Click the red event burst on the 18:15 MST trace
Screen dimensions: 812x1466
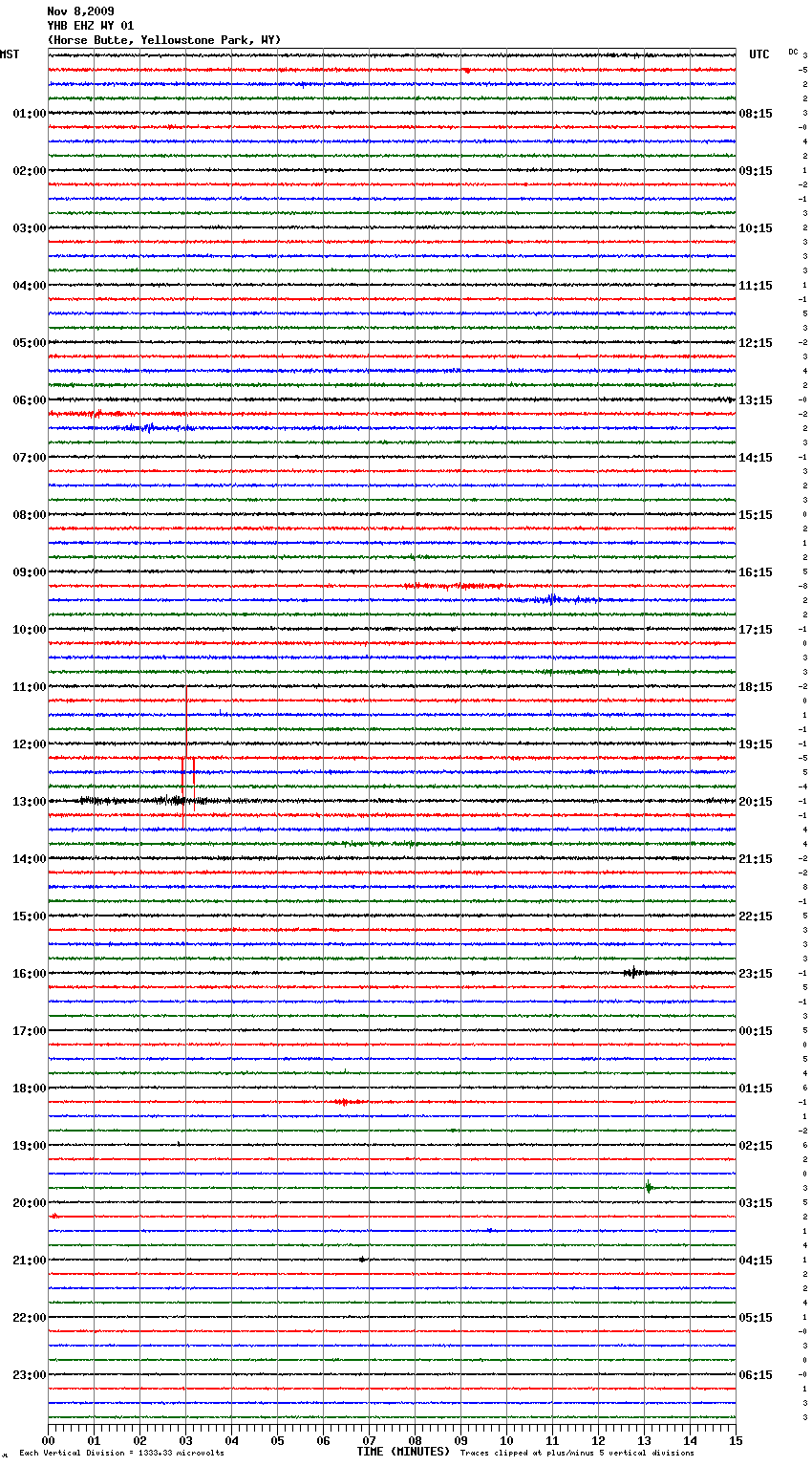click(x=348, y=1102)
